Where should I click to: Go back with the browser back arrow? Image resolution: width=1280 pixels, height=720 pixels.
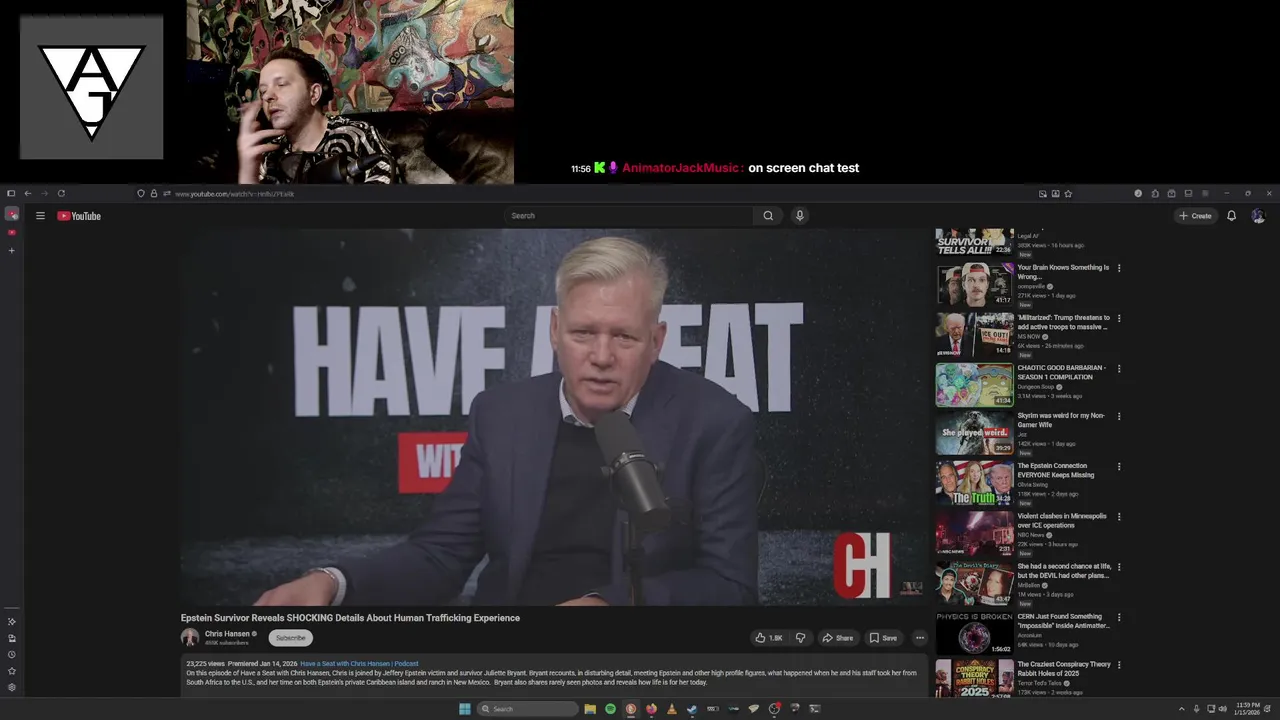click(28, 193)
